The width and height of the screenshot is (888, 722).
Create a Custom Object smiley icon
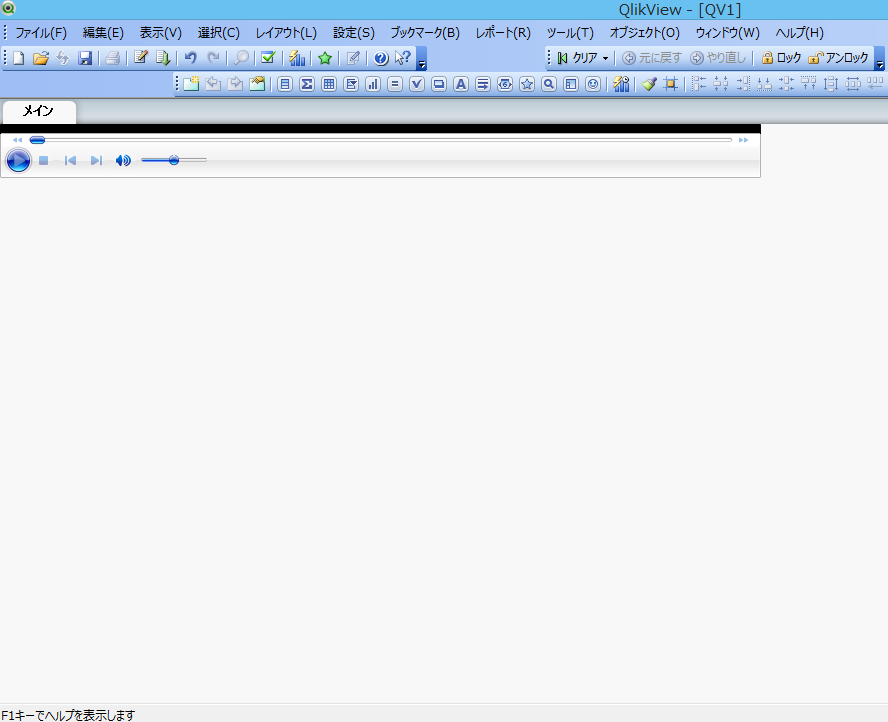click(593, 84)
